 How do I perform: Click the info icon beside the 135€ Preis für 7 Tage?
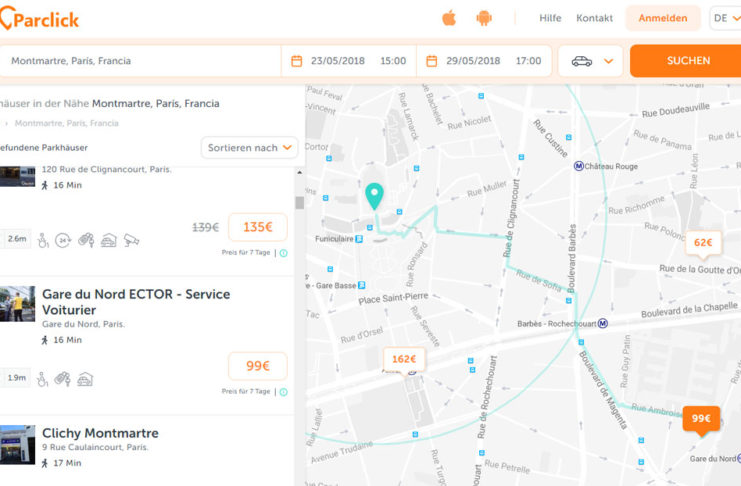pyautogui.click(x=284, y=253)
